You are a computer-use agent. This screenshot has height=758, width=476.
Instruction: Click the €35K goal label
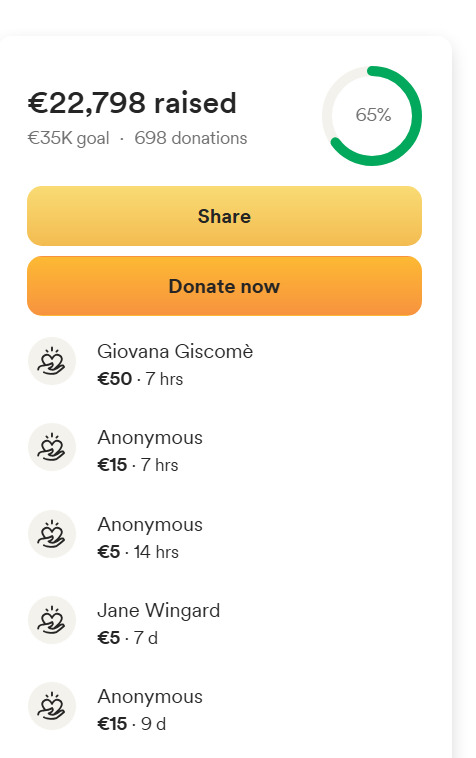(69, 138)
